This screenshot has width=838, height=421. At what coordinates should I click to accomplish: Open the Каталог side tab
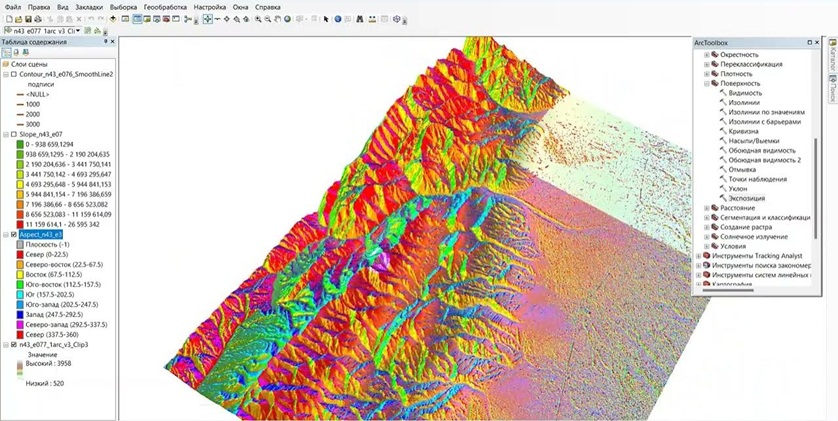[x=832, y=58]
